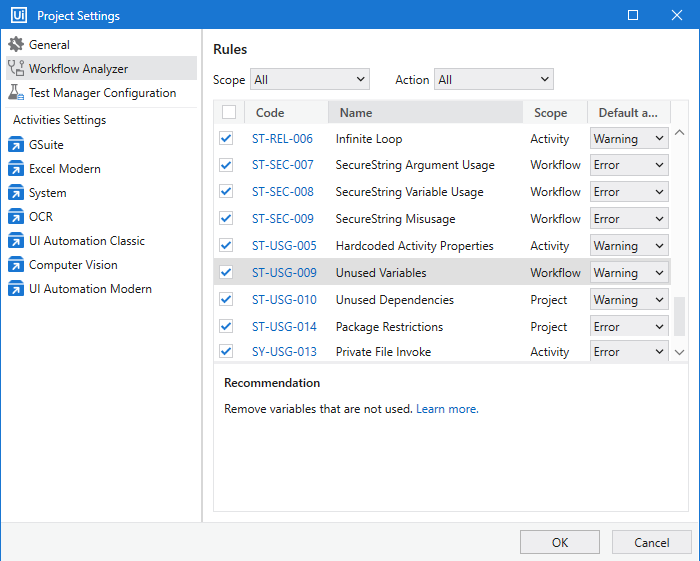Open the Scope filter dropdown
The width and height of the screenshot is (700, 561).
[x=309, y=79]
